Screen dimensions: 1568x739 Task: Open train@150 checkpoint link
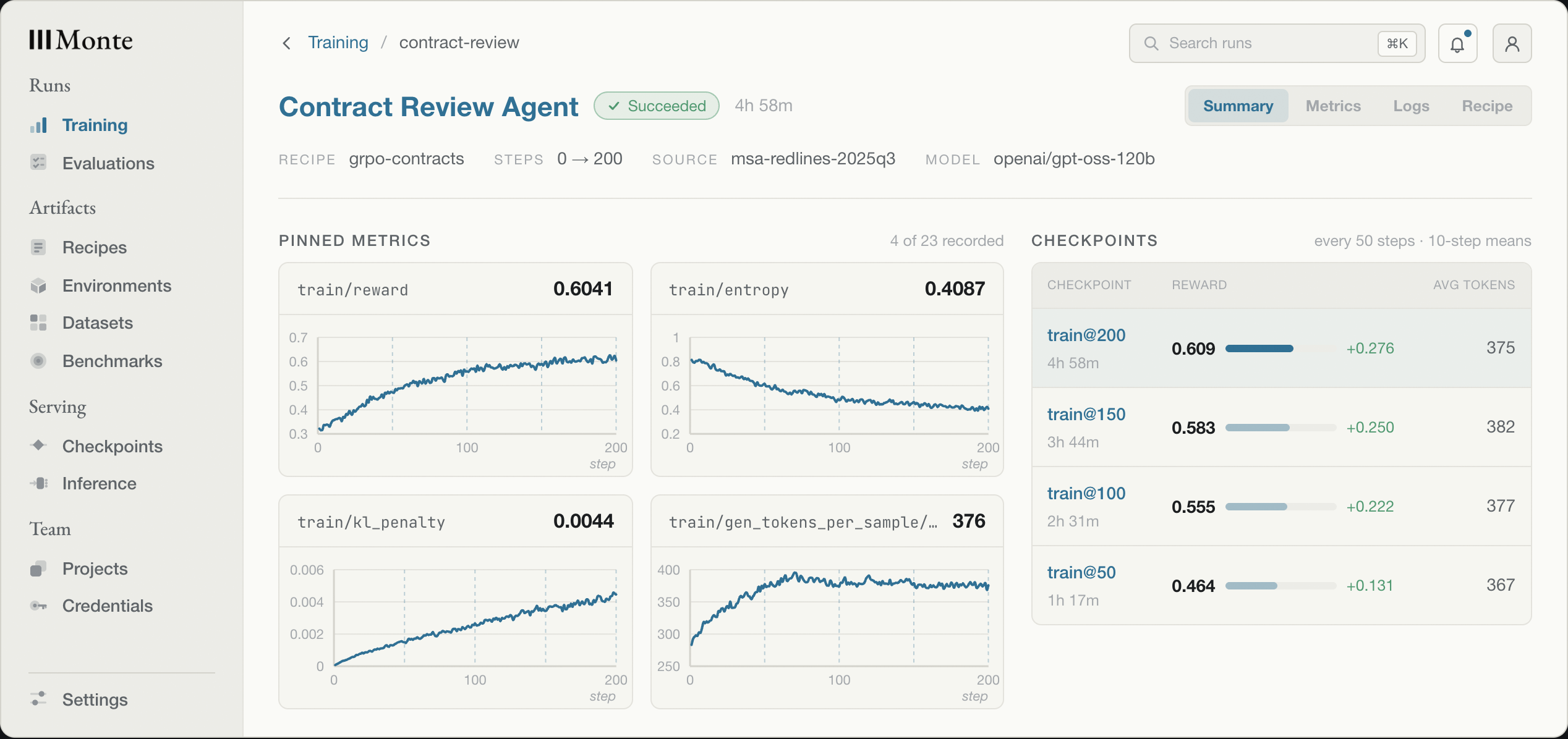point(1086,415)
